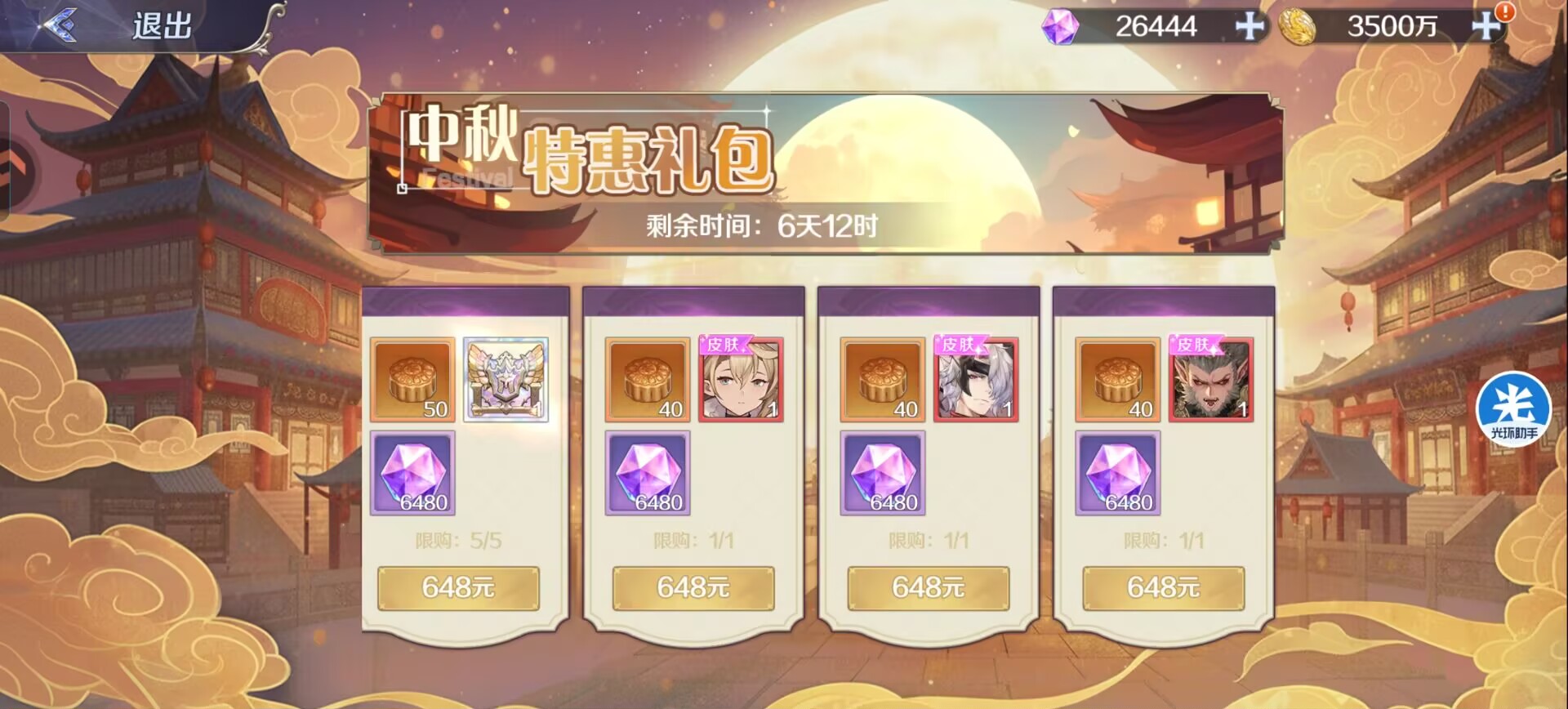Image resolution: width=1568 pixels, height=709 pixels.
Task: Inspect the white-haired masked character skin
Action: (977, 380)
